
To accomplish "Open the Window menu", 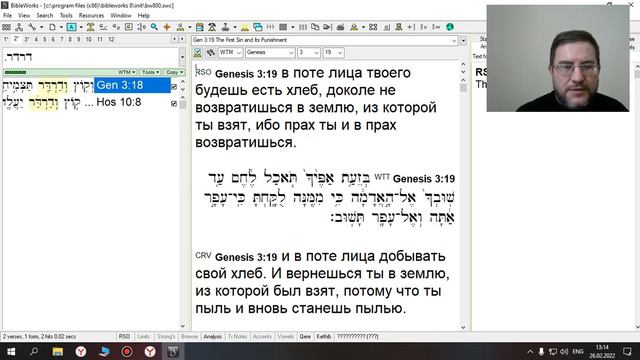I will click(x=121, y=16).
